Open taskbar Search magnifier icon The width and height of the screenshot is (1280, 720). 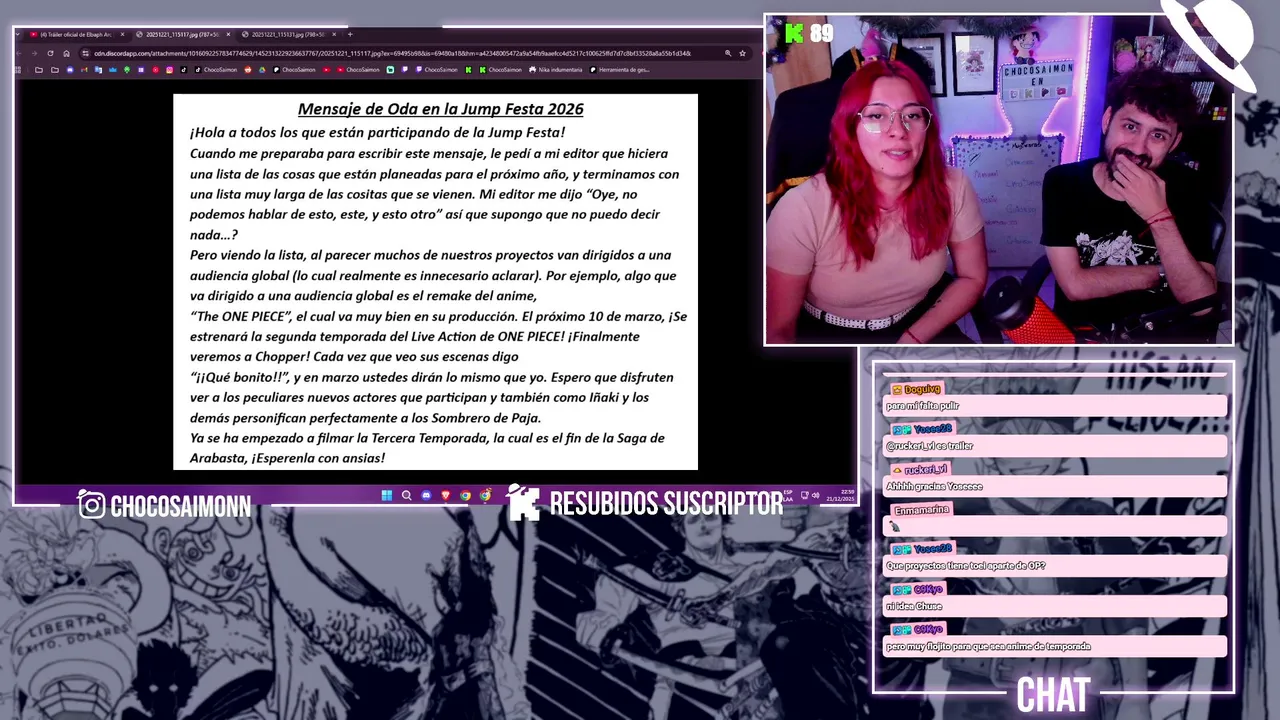click(x=406, y=495)
